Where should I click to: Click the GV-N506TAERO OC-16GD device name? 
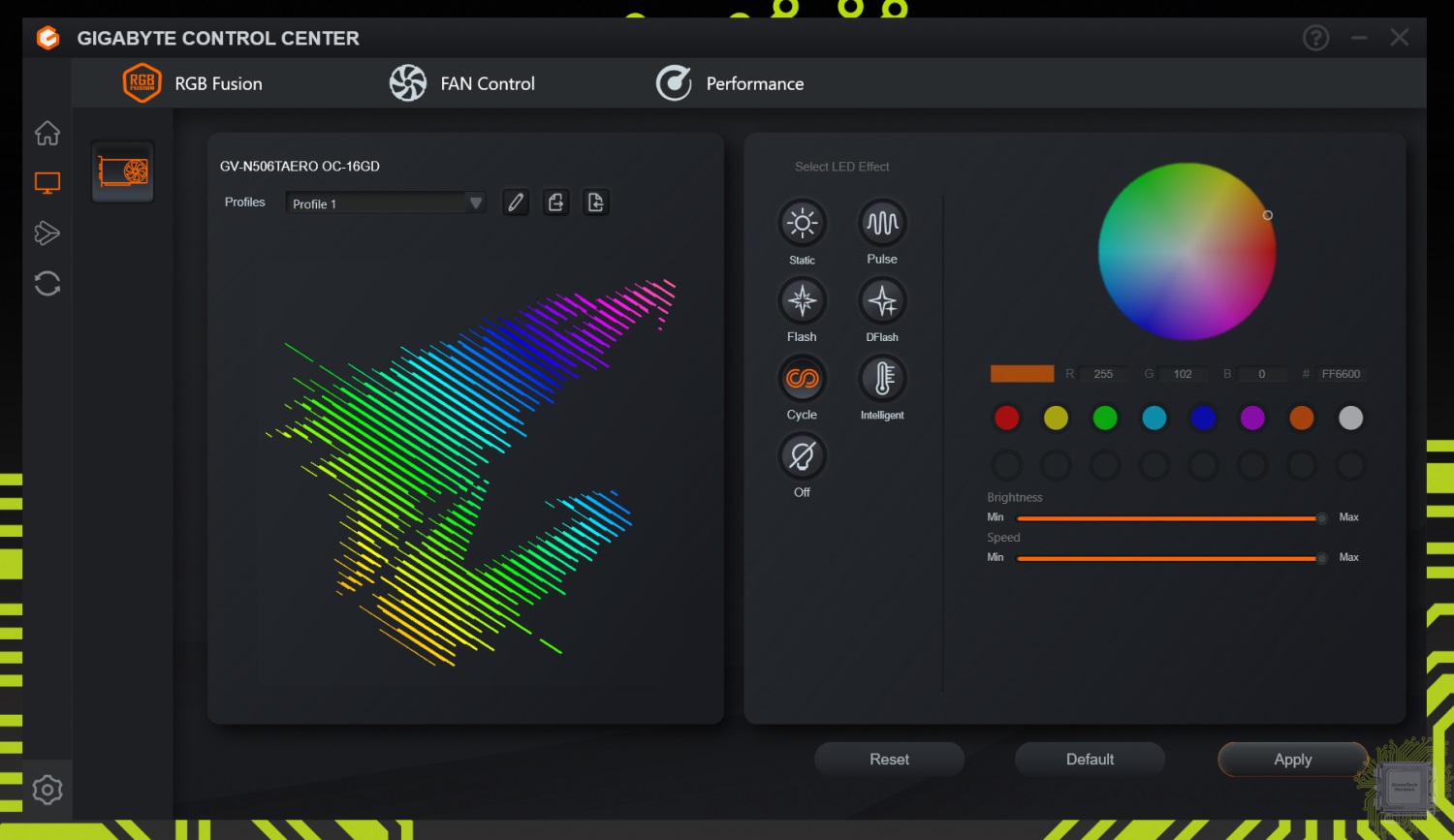pyautogui.click(x=300, y=167)
